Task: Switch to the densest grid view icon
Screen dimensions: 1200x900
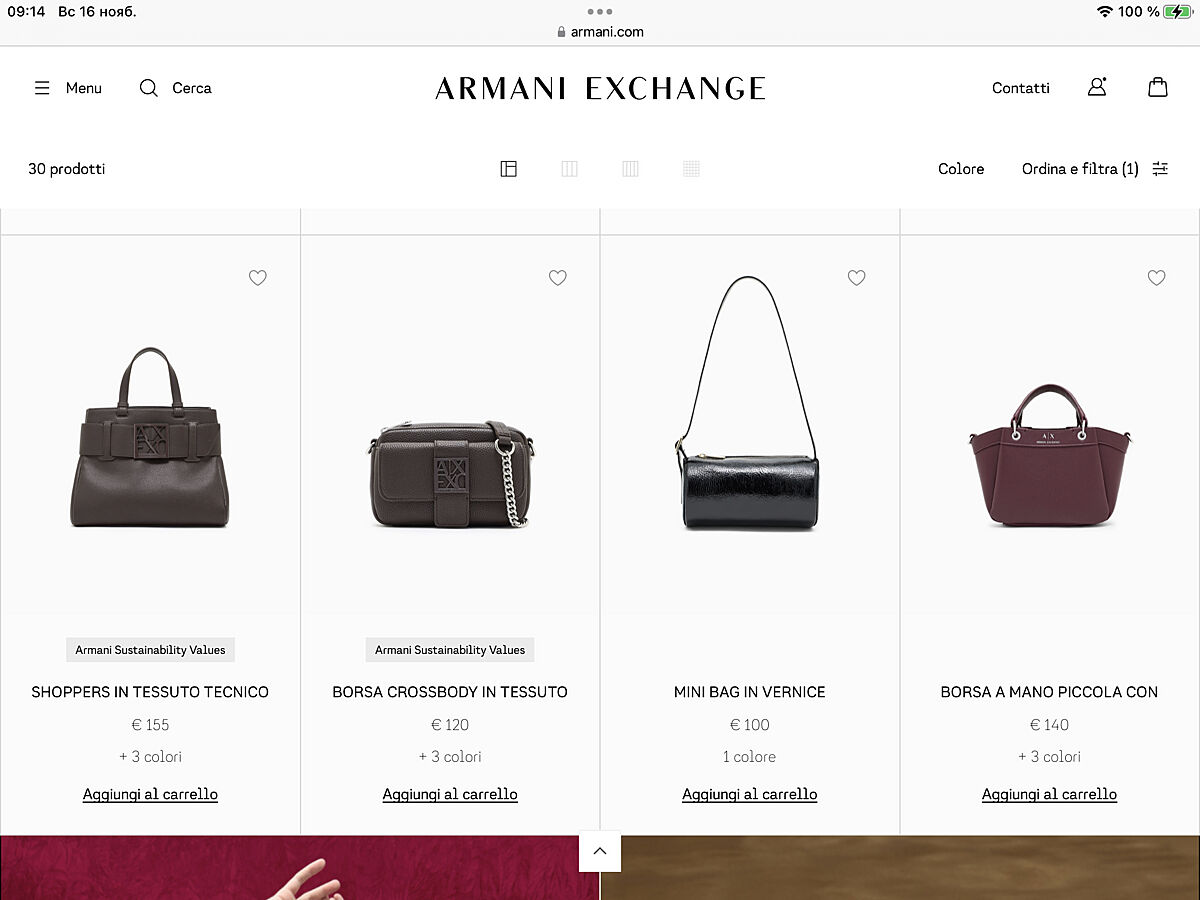Action: (691, 169)
